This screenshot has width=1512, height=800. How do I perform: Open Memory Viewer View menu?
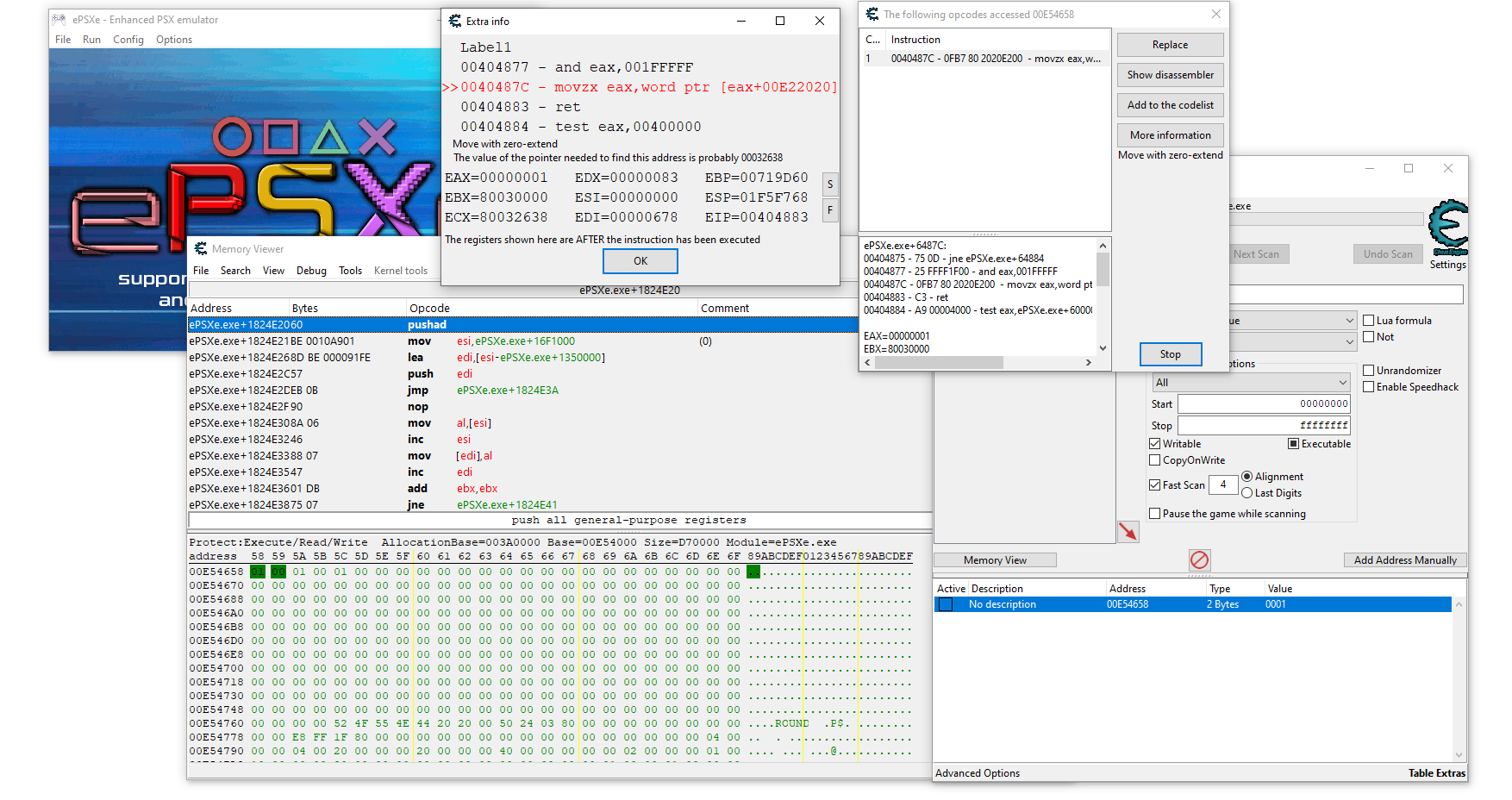[x=273, y=270]
